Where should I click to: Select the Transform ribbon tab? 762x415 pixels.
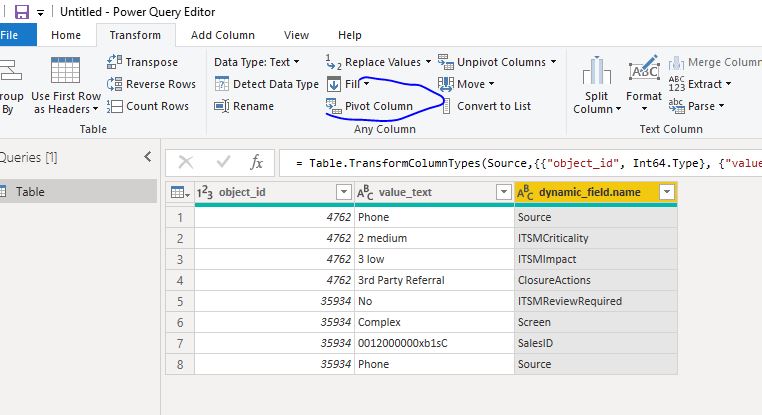tap(135, 35)
